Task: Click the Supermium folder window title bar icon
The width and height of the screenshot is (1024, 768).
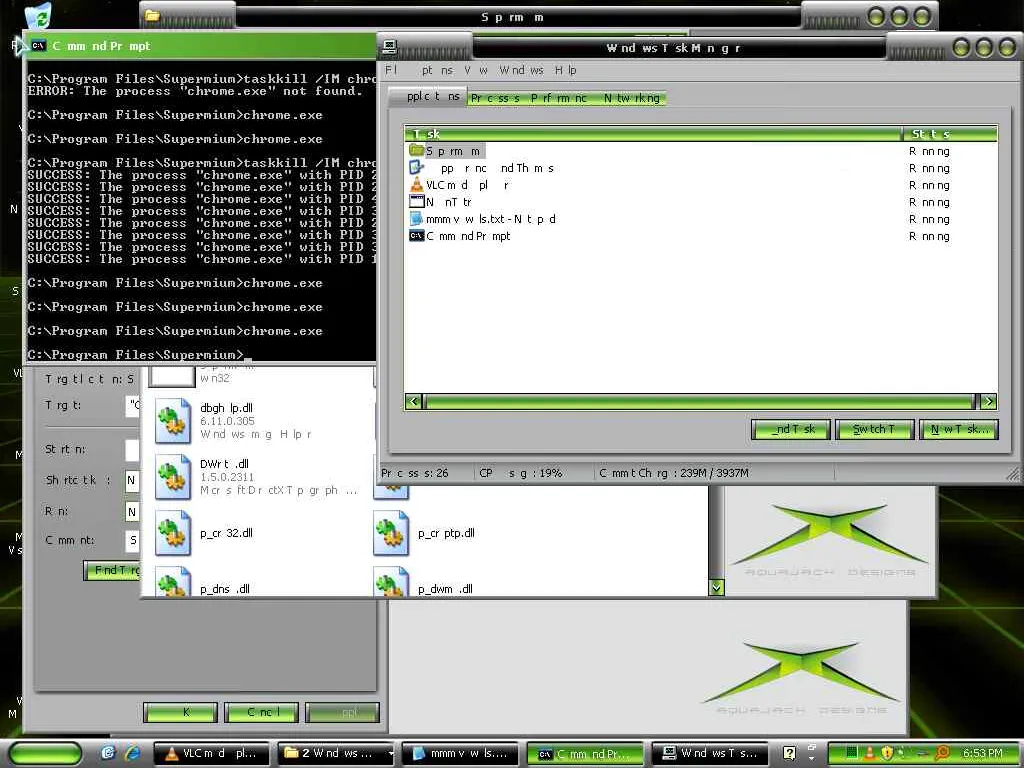Action: 153,16
